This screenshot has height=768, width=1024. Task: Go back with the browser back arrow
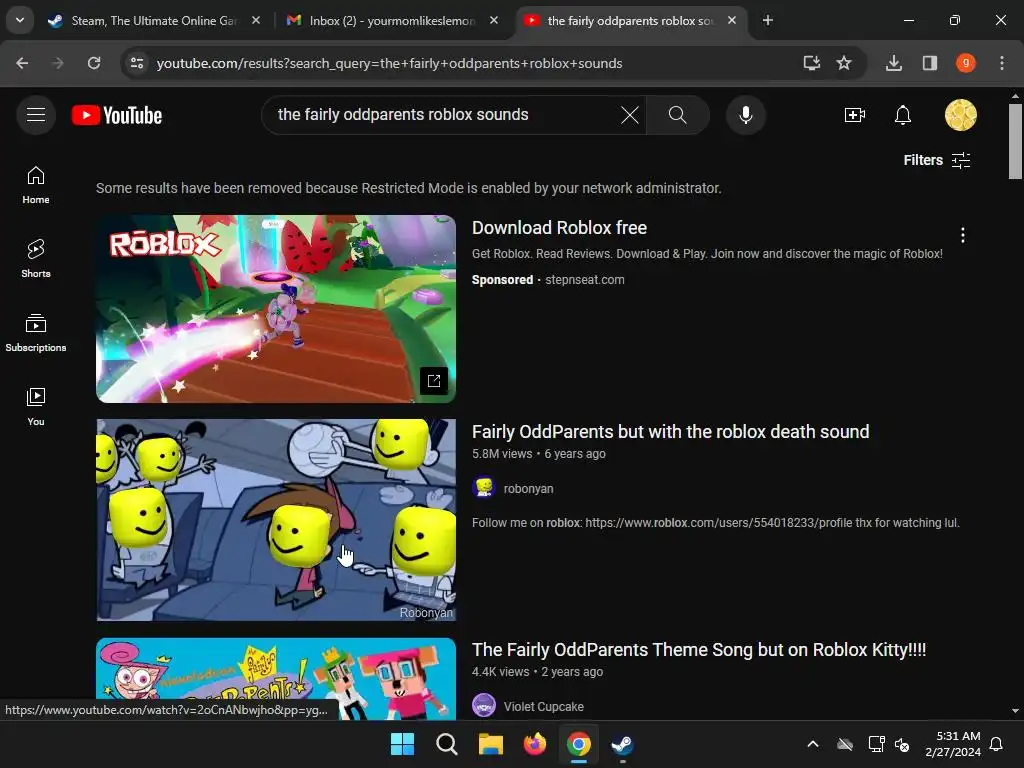click(x=22, y=63)
